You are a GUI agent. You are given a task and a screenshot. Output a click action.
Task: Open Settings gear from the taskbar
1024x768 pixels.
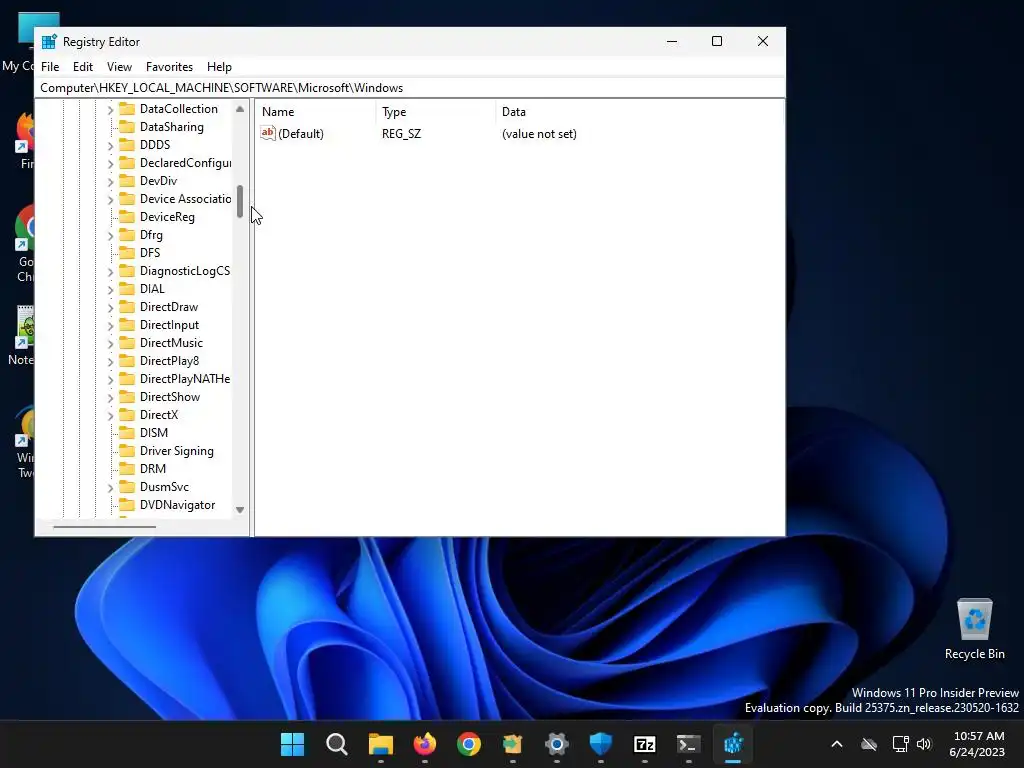556,744
